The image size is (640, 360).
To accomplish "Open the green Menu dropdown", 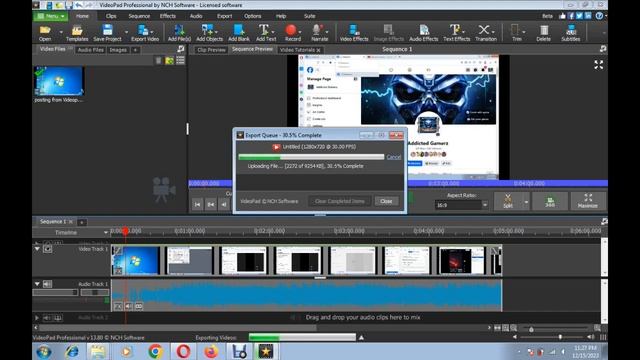I will click(x=51, y=16).
